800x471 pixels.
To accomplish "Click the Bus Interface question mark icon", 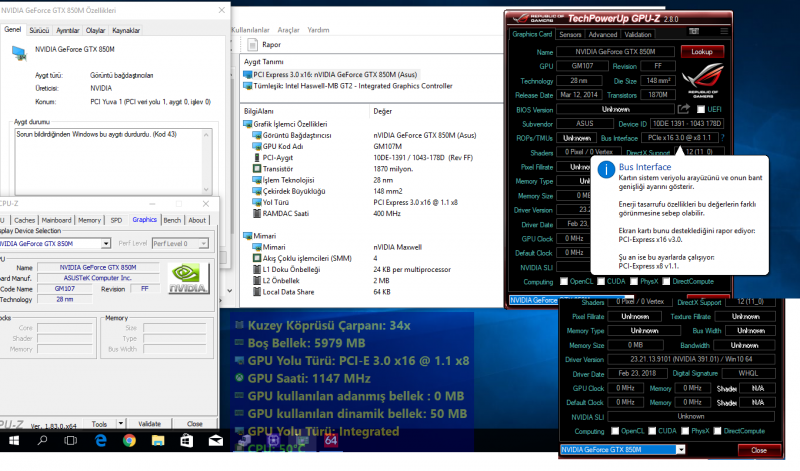I will click(723, 138).
